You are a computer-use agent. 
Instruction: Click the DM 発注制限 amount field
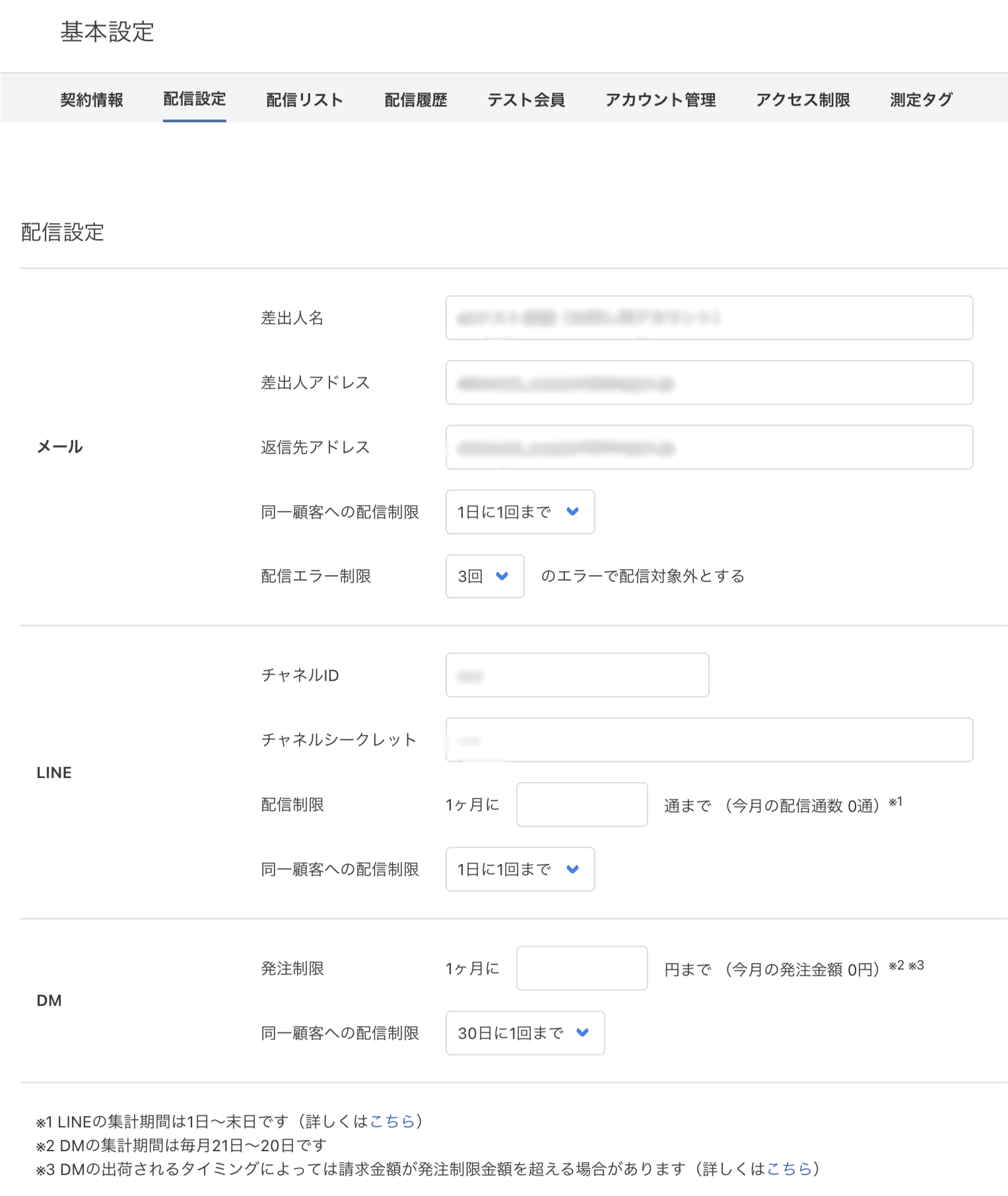582,968
